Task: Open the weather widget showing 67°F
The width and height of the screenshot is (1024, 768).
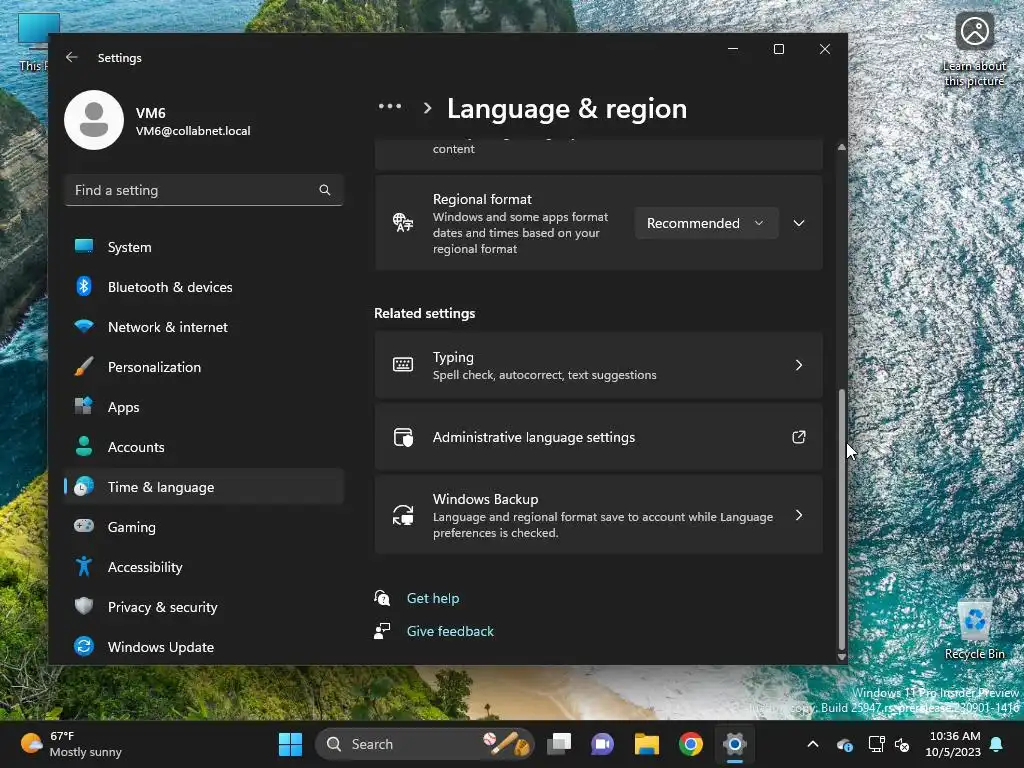Action: pos(71,744)
